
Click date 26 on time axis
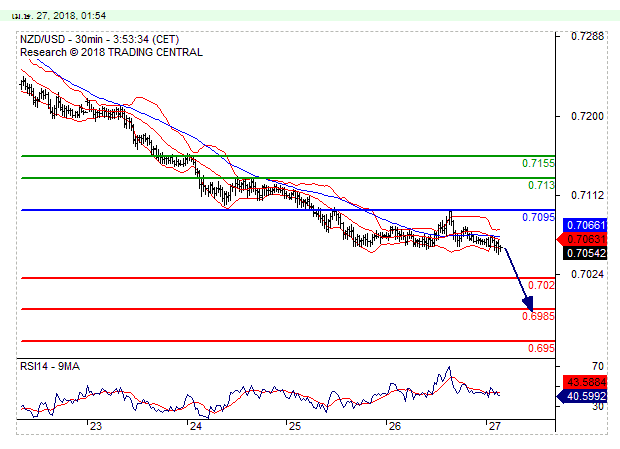[x=395, y=426]
